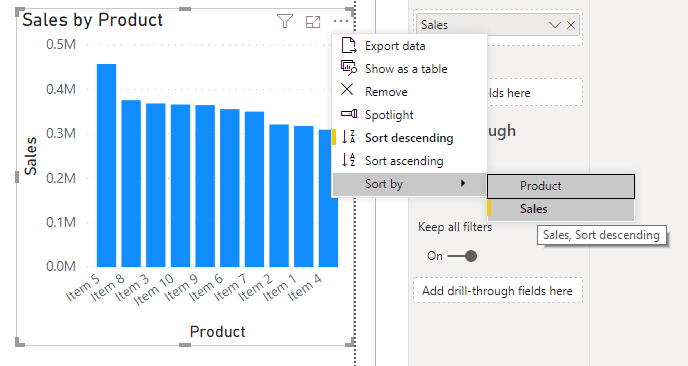The height and width of the screenshot is (366, 688).
Task: Click the Sort ascending A-Z icon
Action: pyautogui.click(x=348, y=160)
